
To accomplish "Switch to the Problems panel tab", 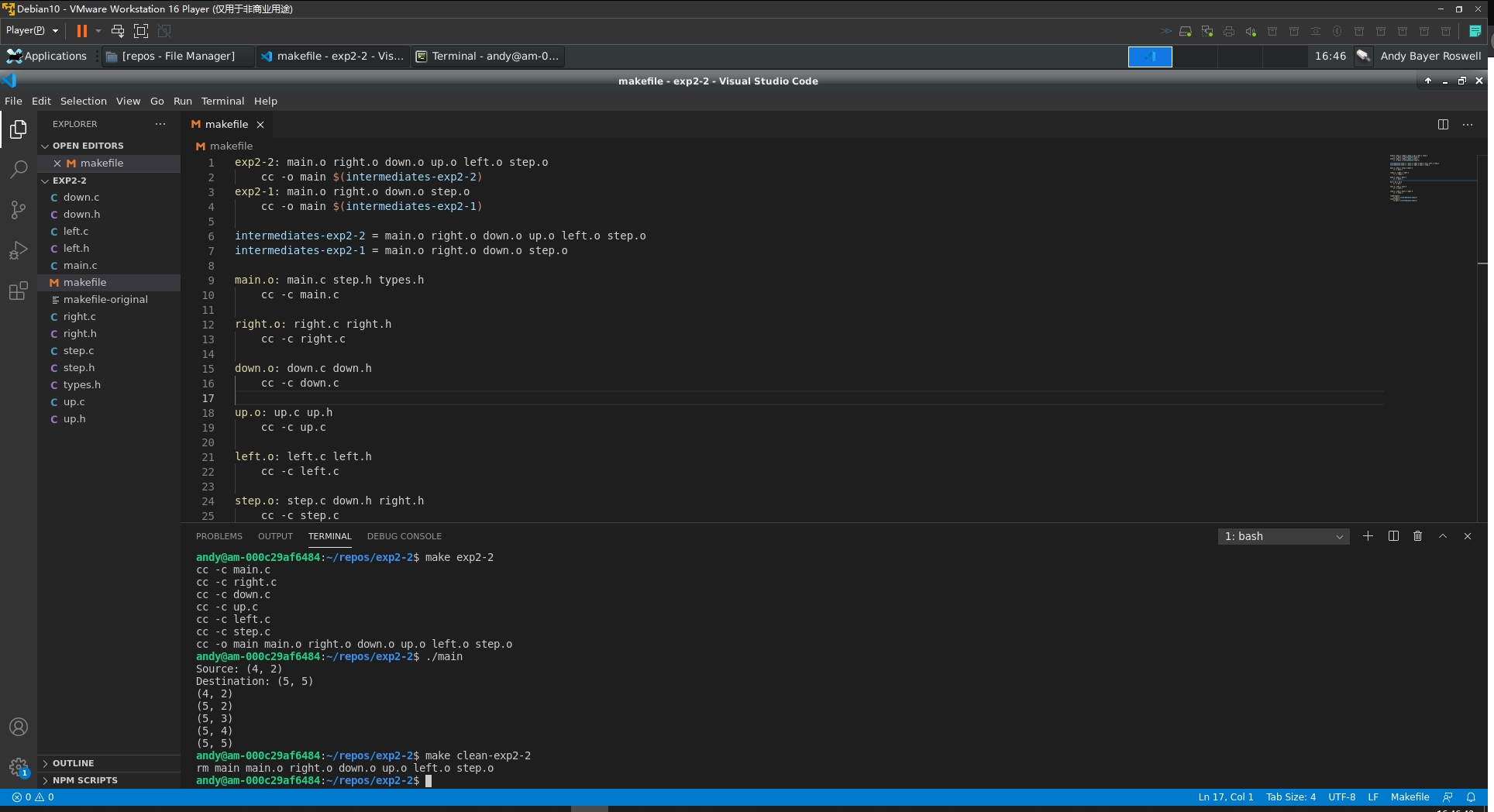I will point(219,536).
